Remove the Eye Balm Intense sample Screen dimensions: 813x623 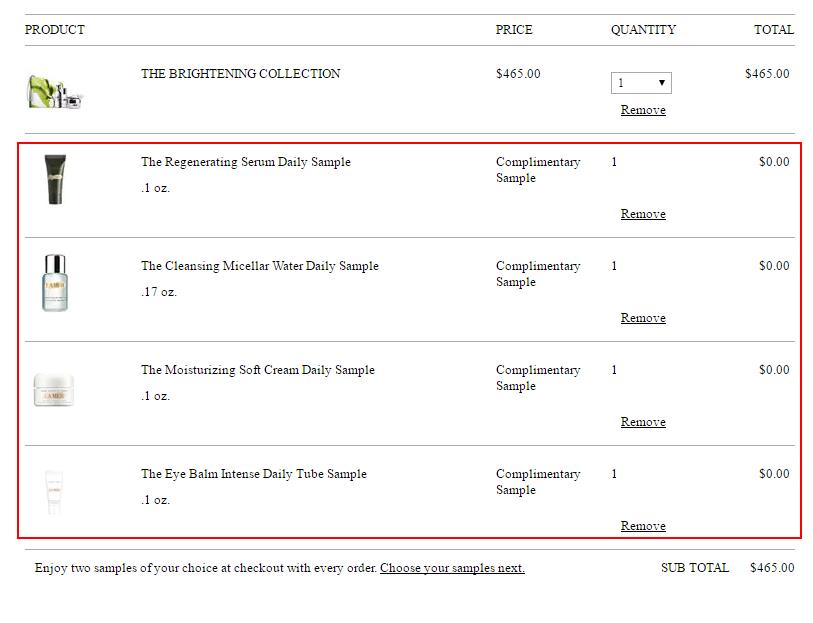pyautogui.click(x=643, y=526)
